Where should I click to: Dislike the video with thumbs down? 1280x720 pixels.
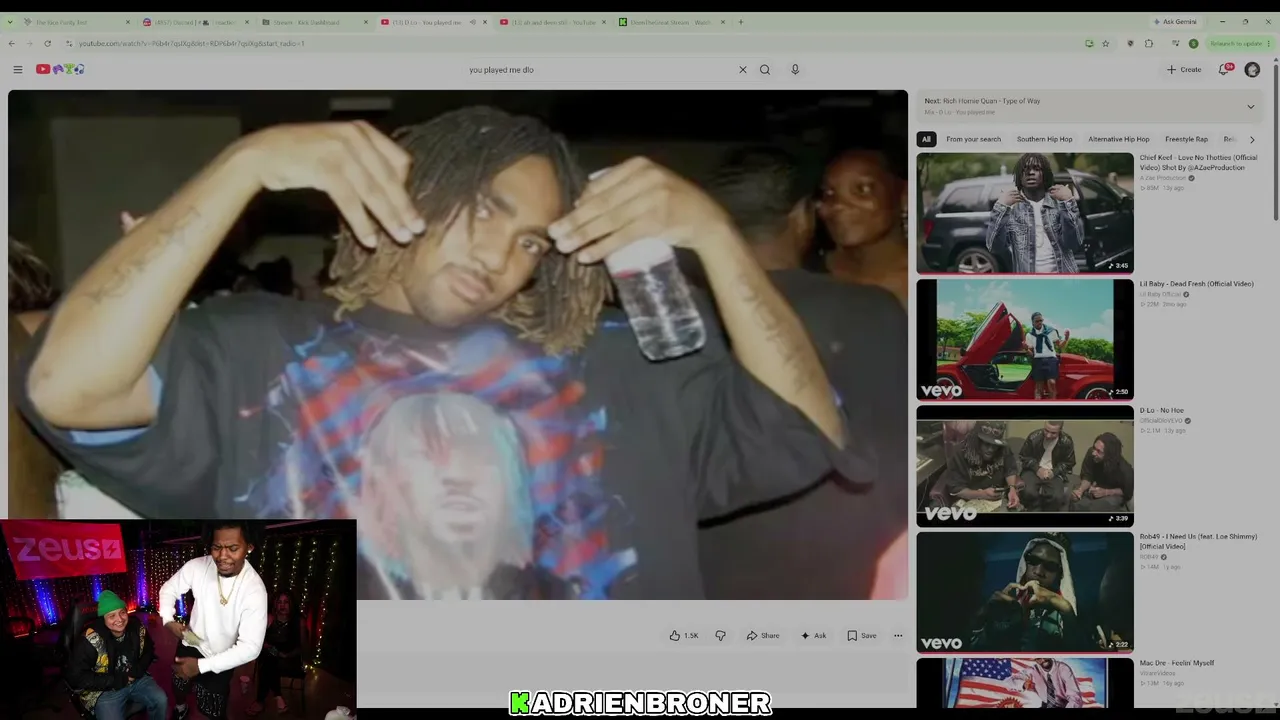(720, 635)
